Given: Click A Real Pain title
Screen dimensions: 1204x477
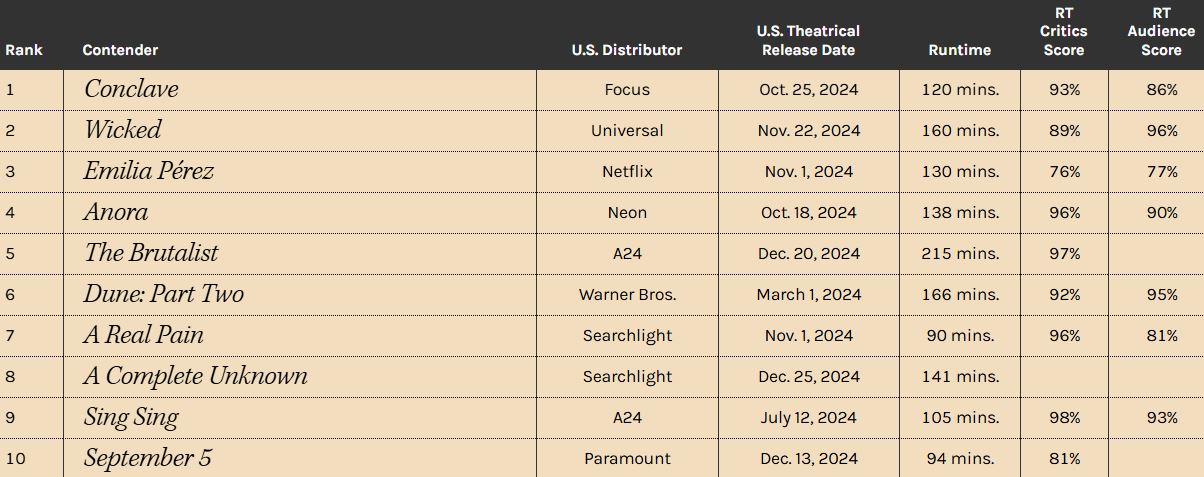Looking at the screenshot, I should tap(143, 335).
